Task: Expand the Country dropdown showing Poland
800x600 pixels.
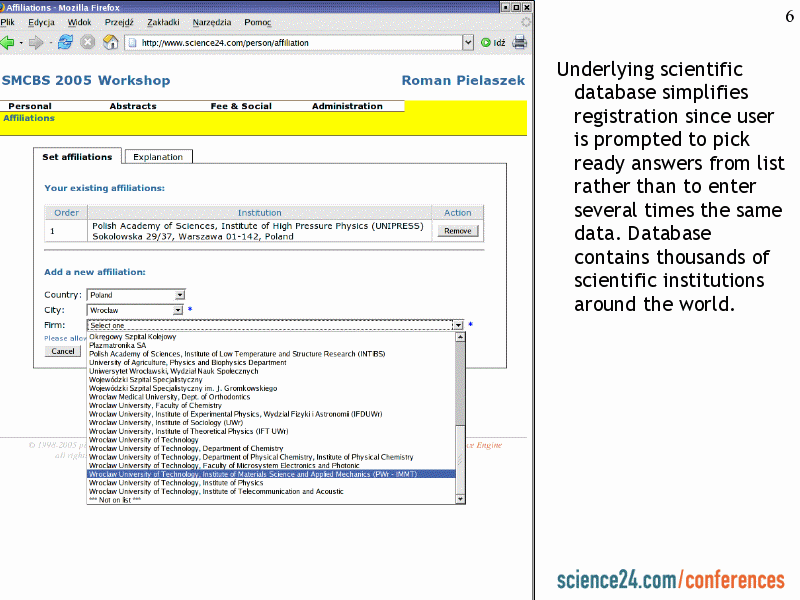Action: coord(180,295)
